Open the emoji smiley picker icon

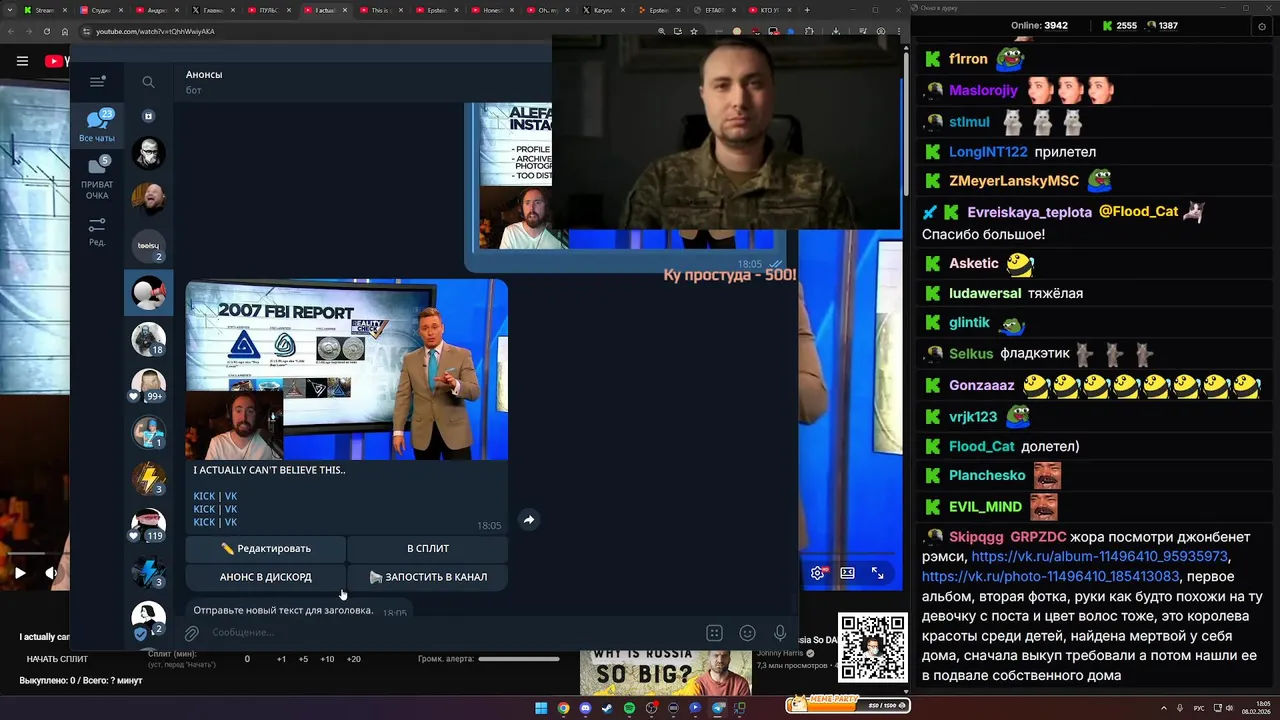(747, 633)
